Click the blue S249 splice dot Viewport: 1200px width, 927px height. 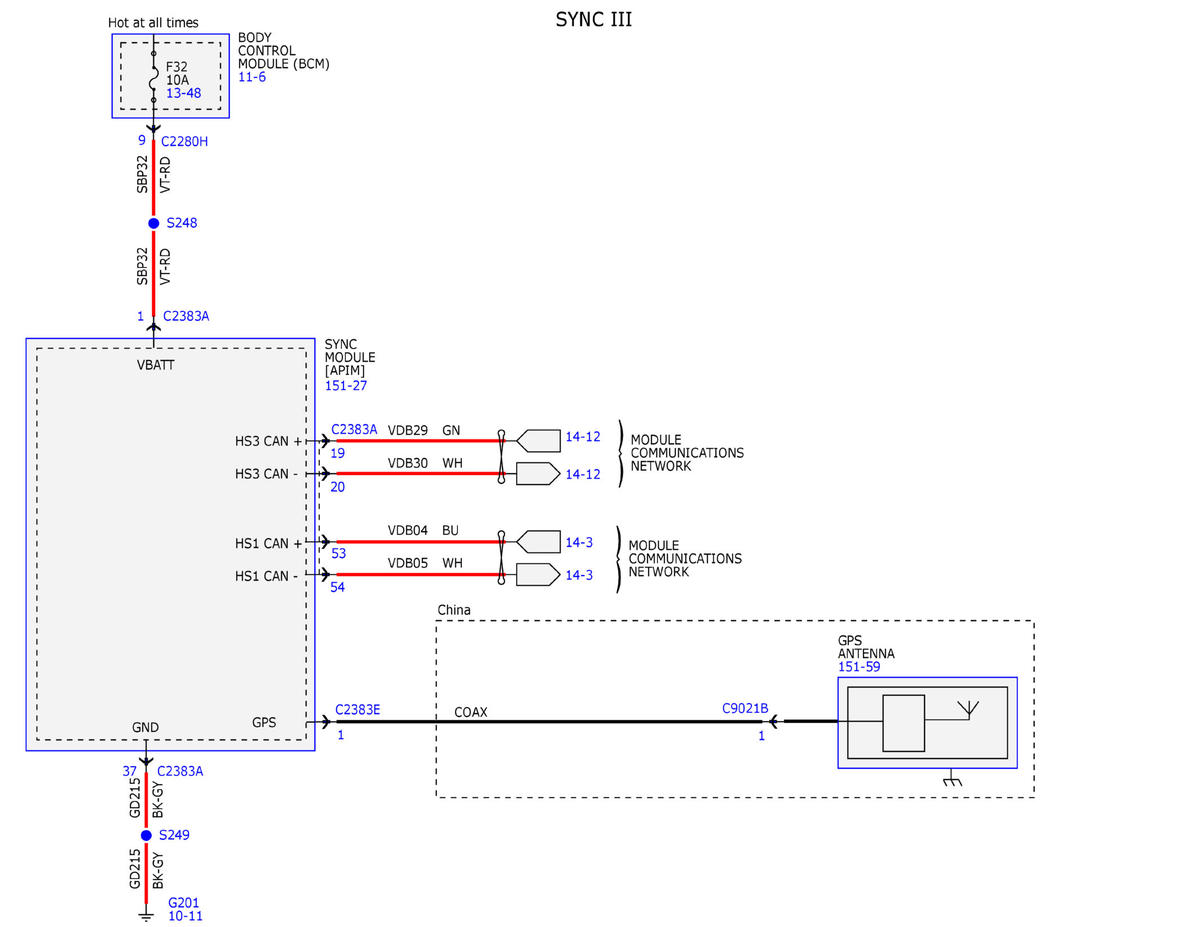pyautogui.click(x=146, y=835)
